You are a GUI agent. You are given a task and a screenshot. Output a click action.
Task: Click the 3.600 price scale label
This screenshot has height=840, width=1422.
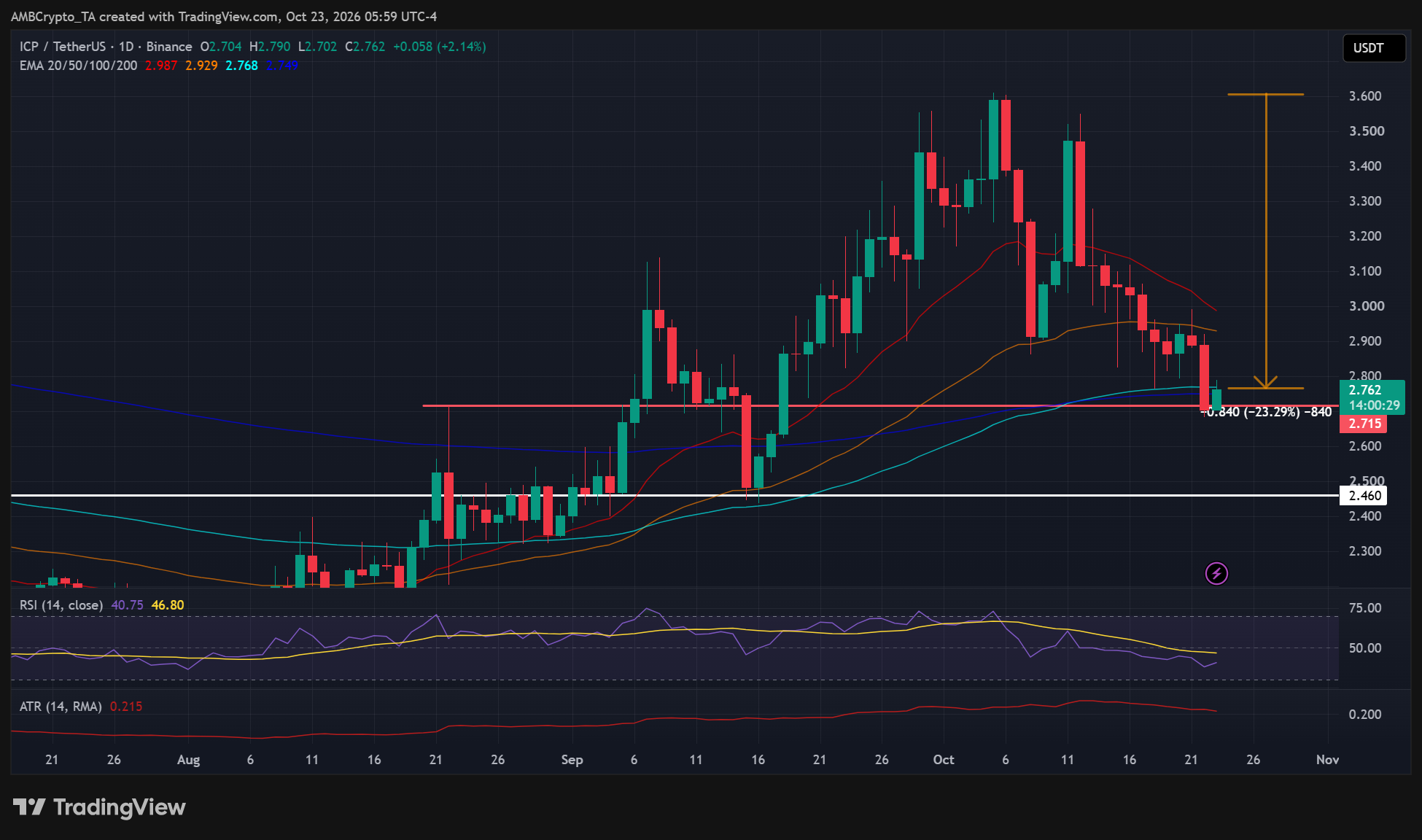coord(1365,96)
